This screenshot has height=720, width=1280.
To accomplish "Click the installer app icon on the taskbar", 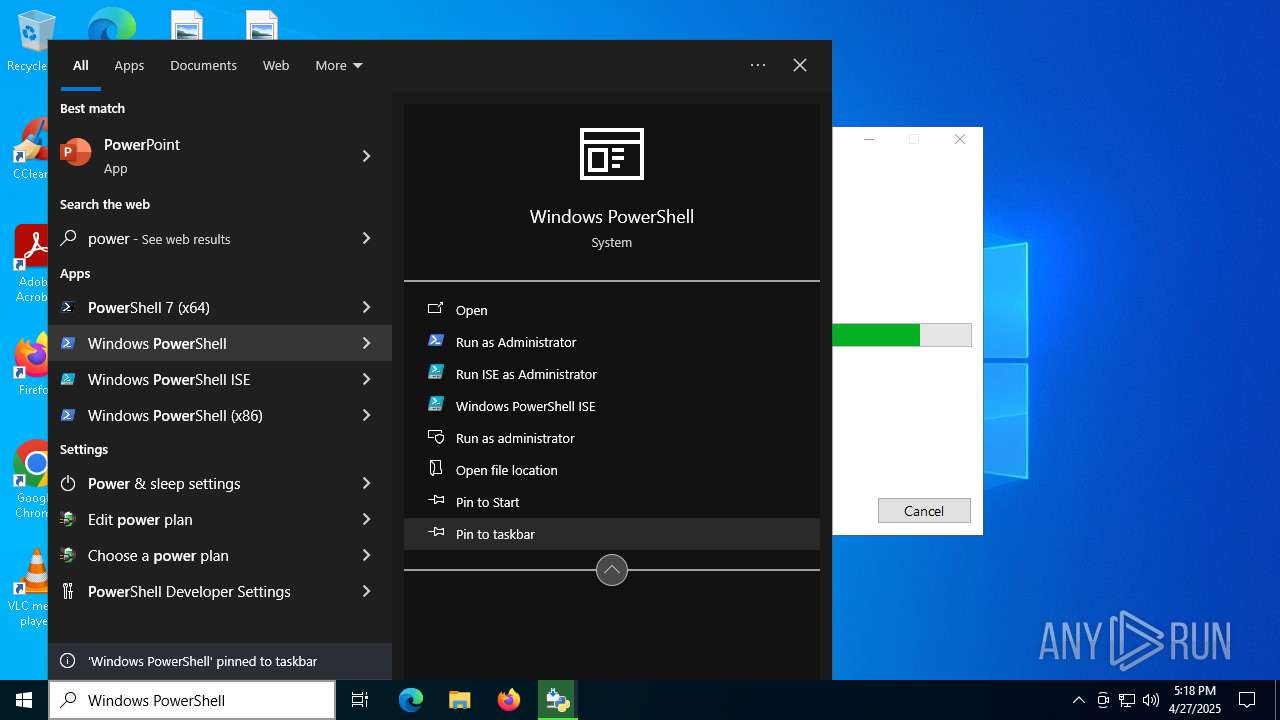I will click(557, 700).
